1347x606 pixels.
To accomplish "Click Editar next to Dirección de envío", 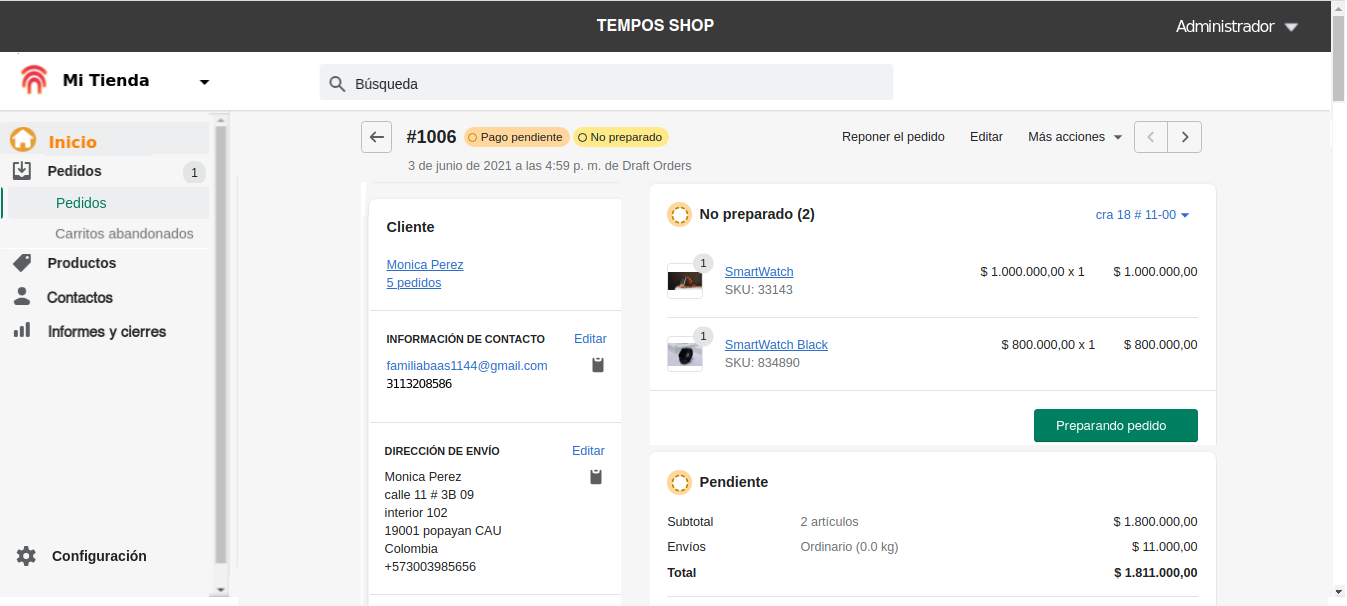I will 588,451.
